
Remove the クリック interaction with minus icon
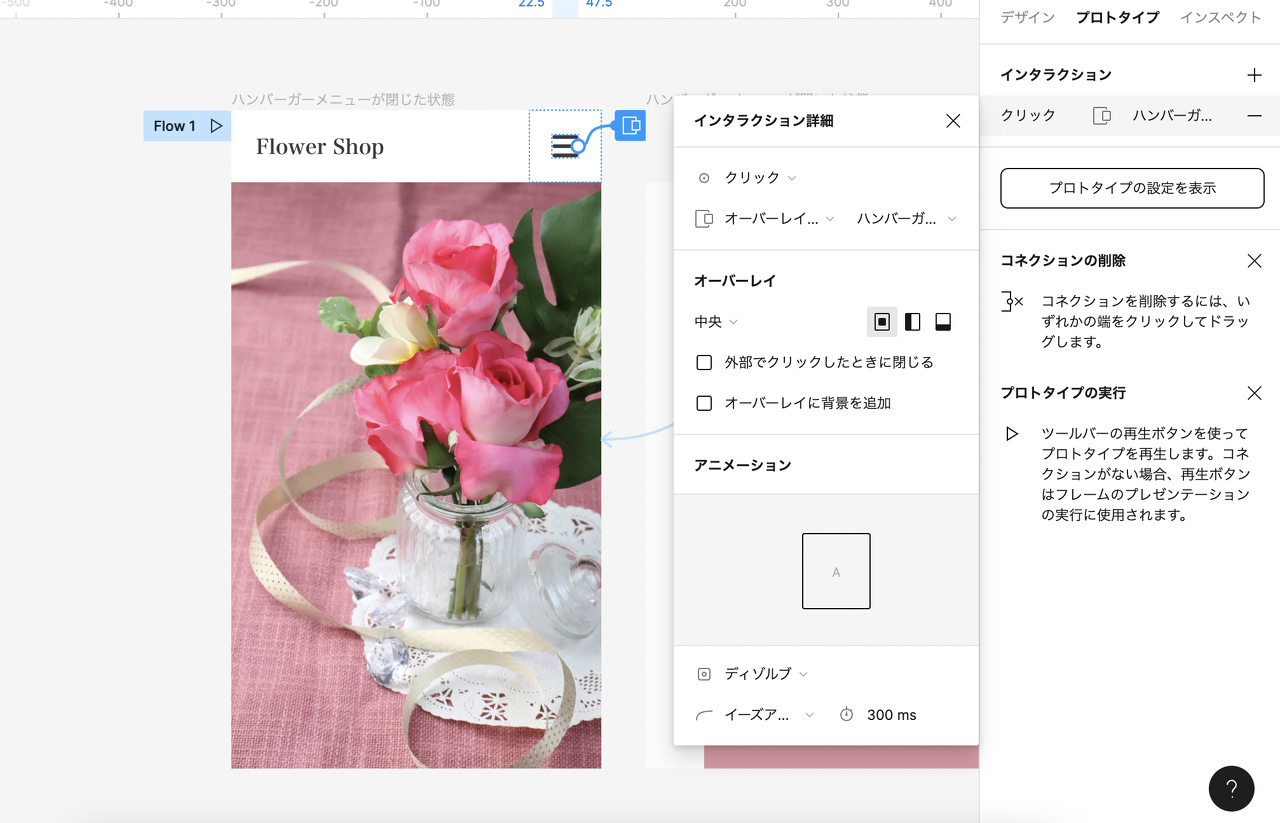[1254, 116]
